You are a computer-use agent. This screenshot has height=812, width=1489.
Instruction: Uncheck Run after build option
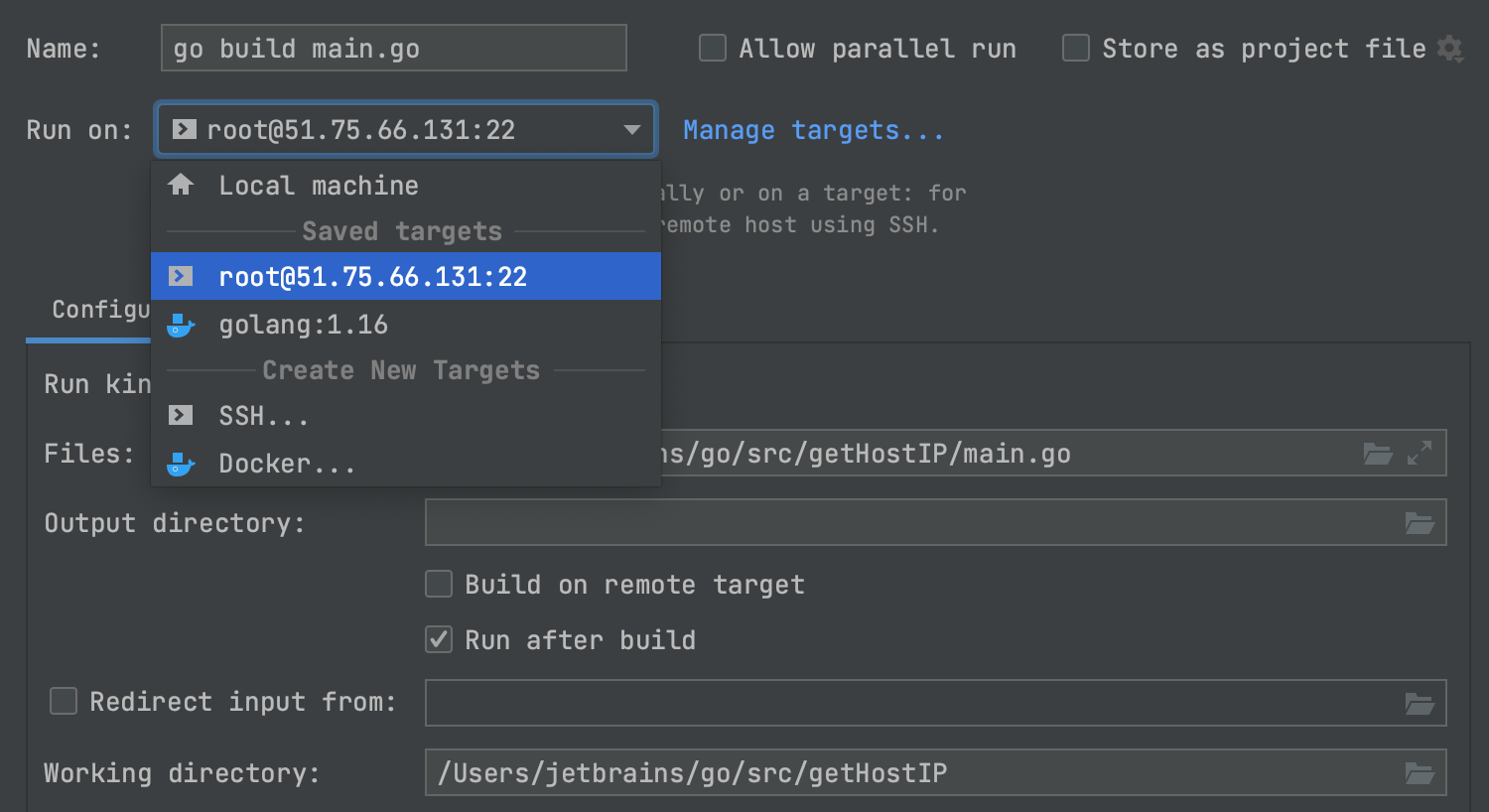click(x=439, y=639)
